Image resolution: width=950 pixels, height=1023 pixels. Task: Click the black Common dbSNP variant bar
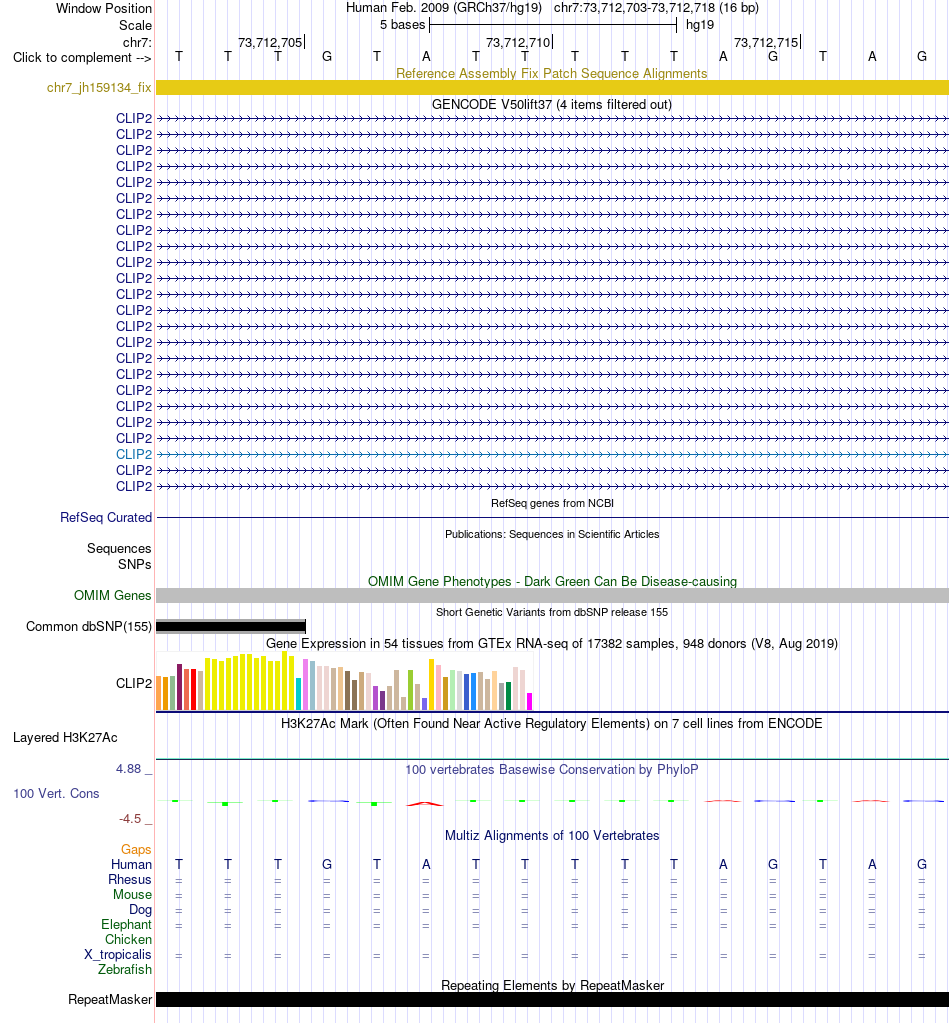click(231, 626)
